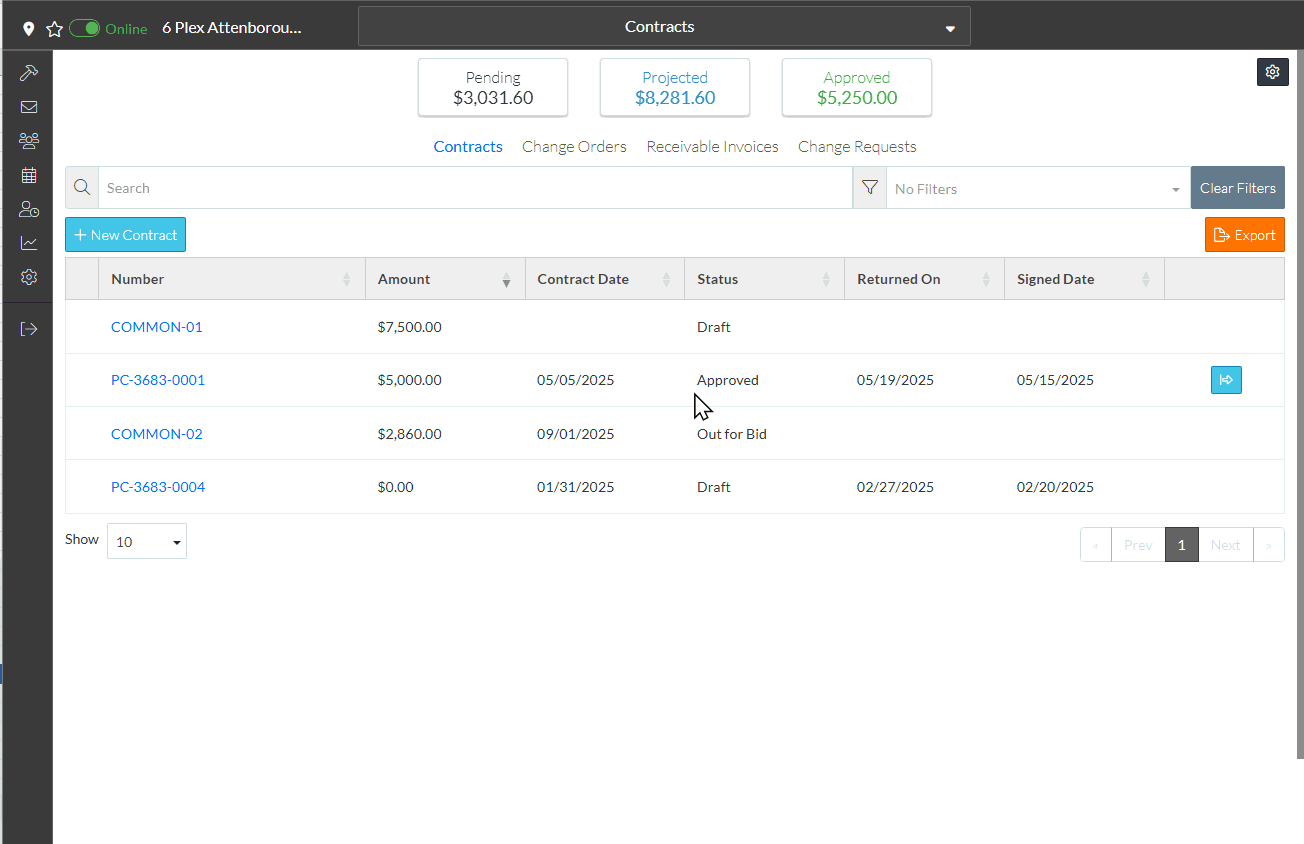This screenshot has height=844, width=1304.
Task: Open the Contracts module dropdown in the header
Action: coord(663,27)
